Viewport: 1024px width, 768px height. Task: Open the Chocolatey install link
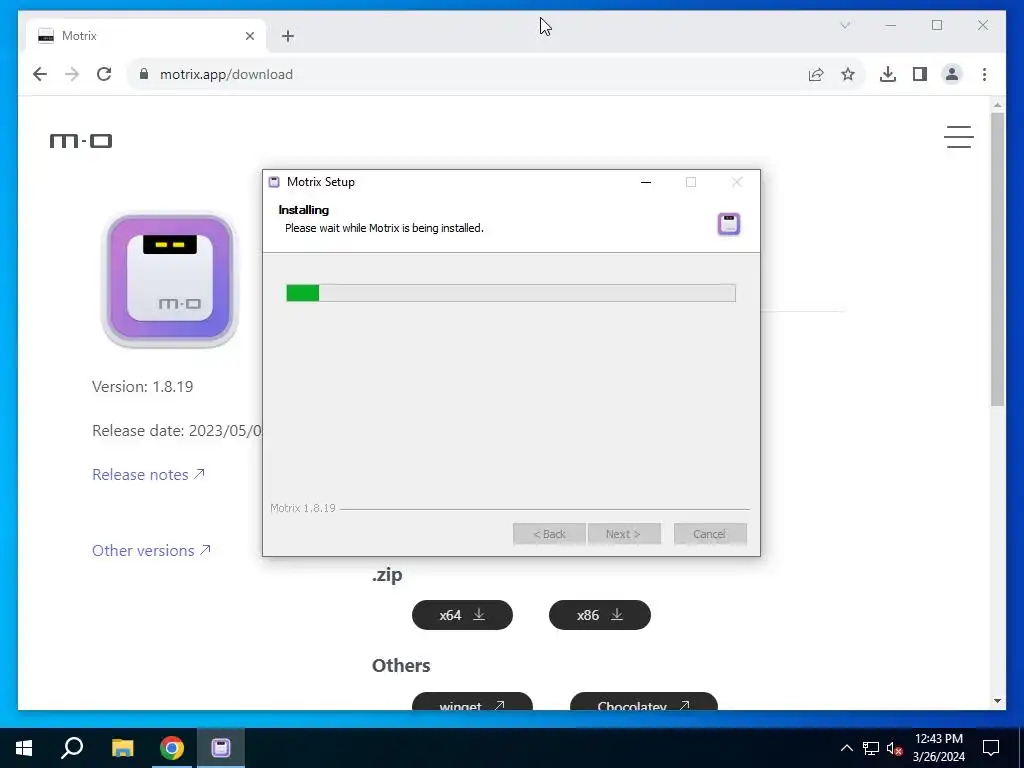(643, 701)
